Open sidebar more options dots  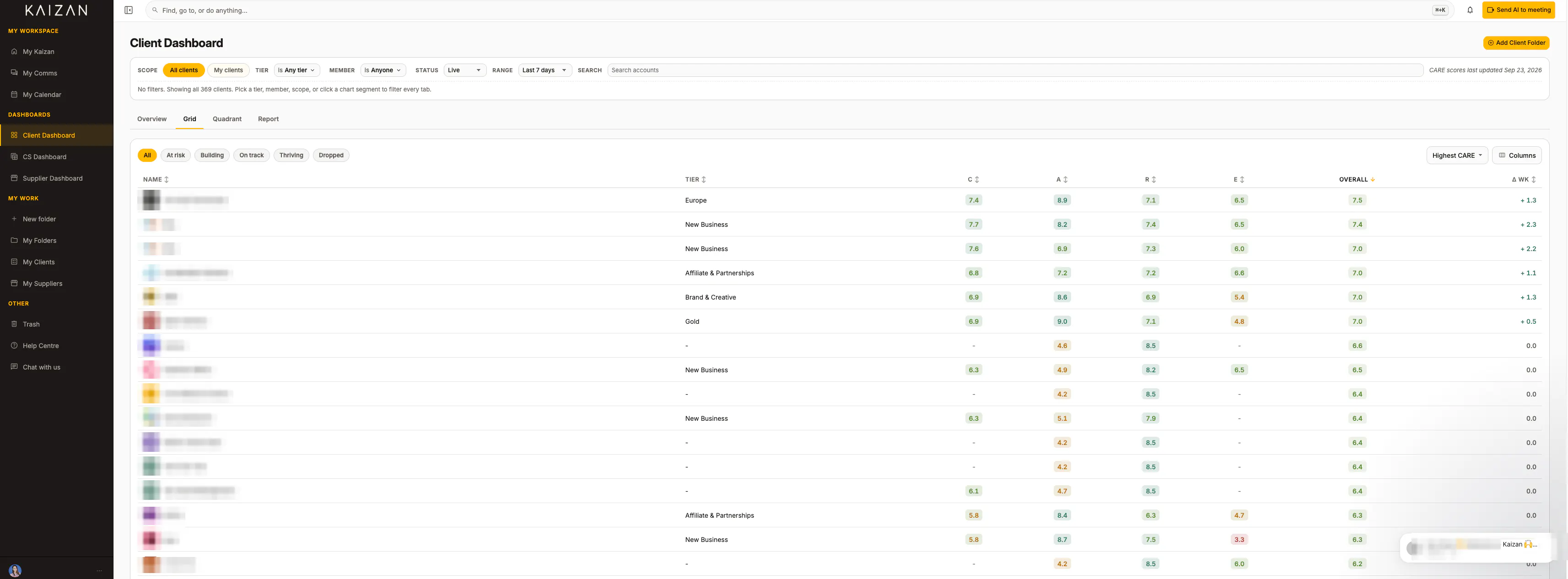[99, 570]
